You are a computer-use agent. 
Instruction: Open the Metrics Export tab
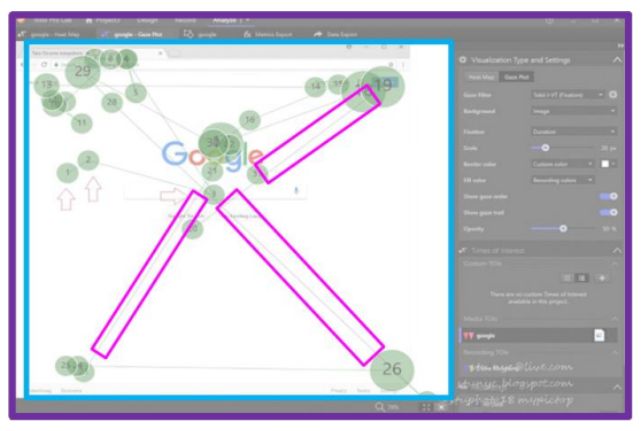click(x=268, y=34)
